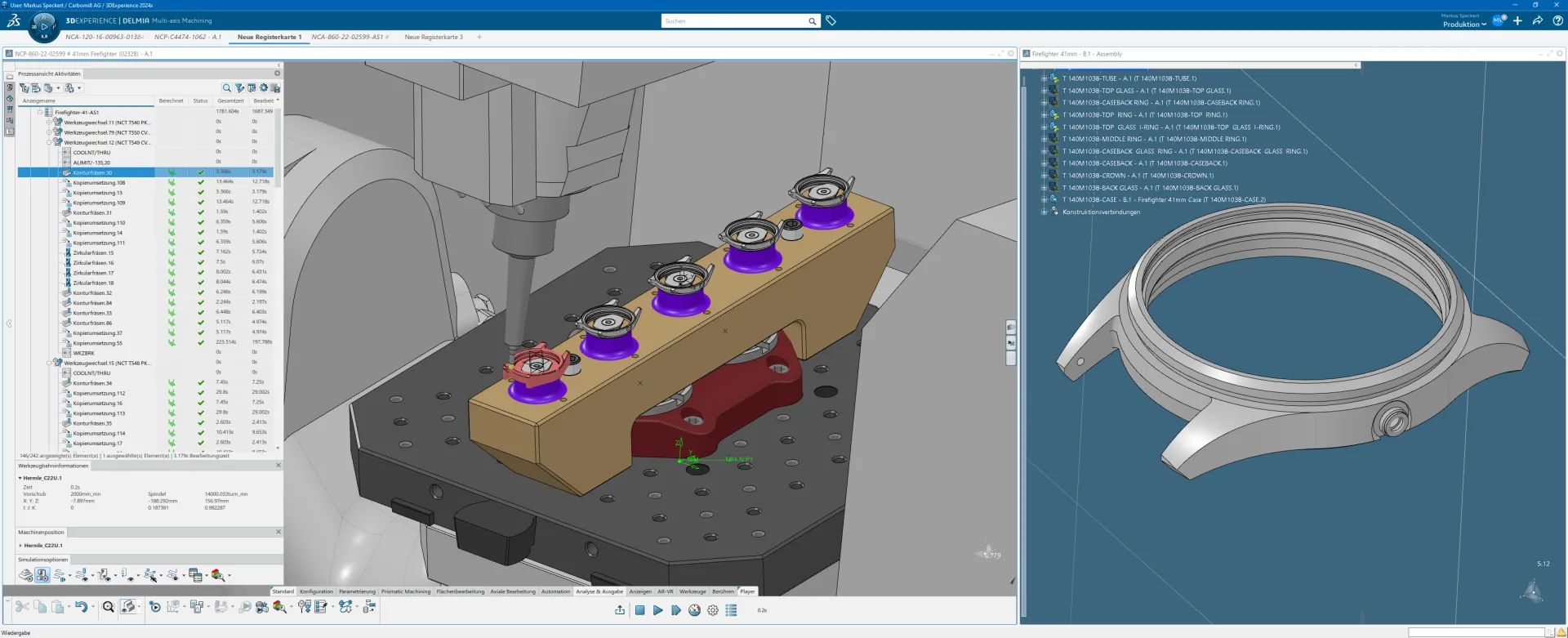Open the Produktion role dropdown
1568x638 pixels.
click(x=1464, y=25)
